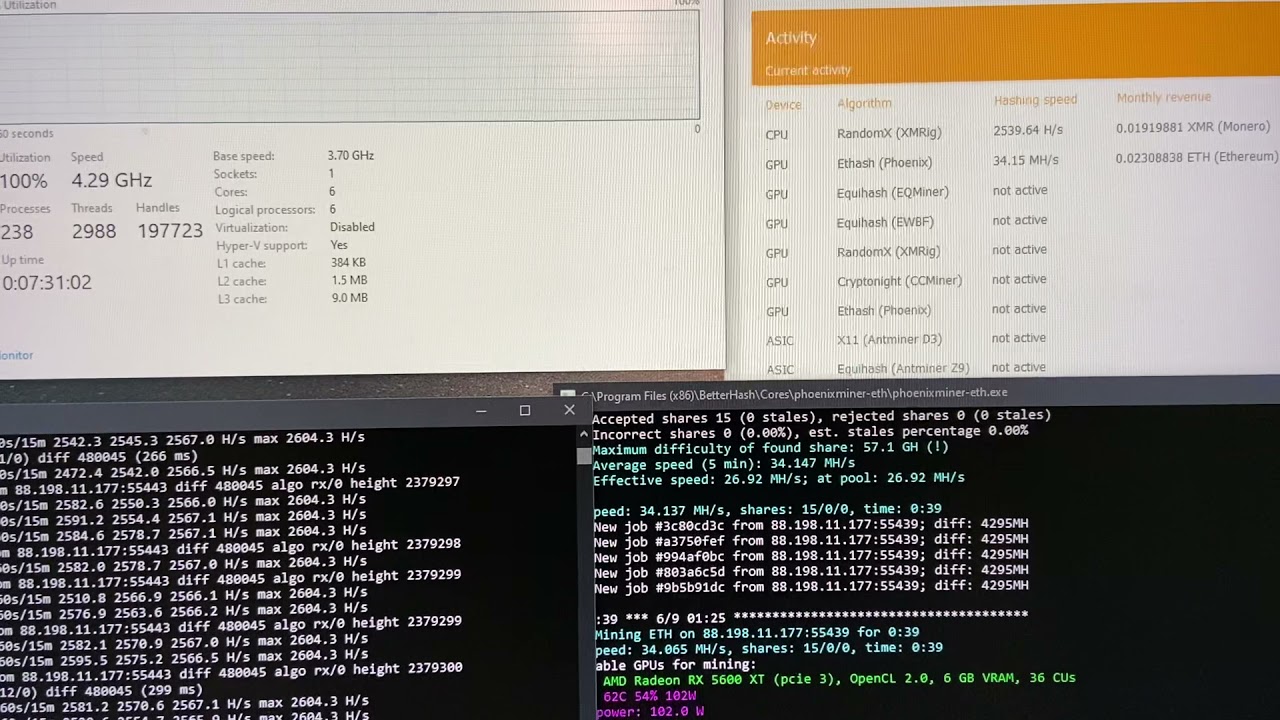This screenshot has height=720, width=1280.
Task: Click the Algorithm column header
Action: pyautogui.click(x=864, y=103)
